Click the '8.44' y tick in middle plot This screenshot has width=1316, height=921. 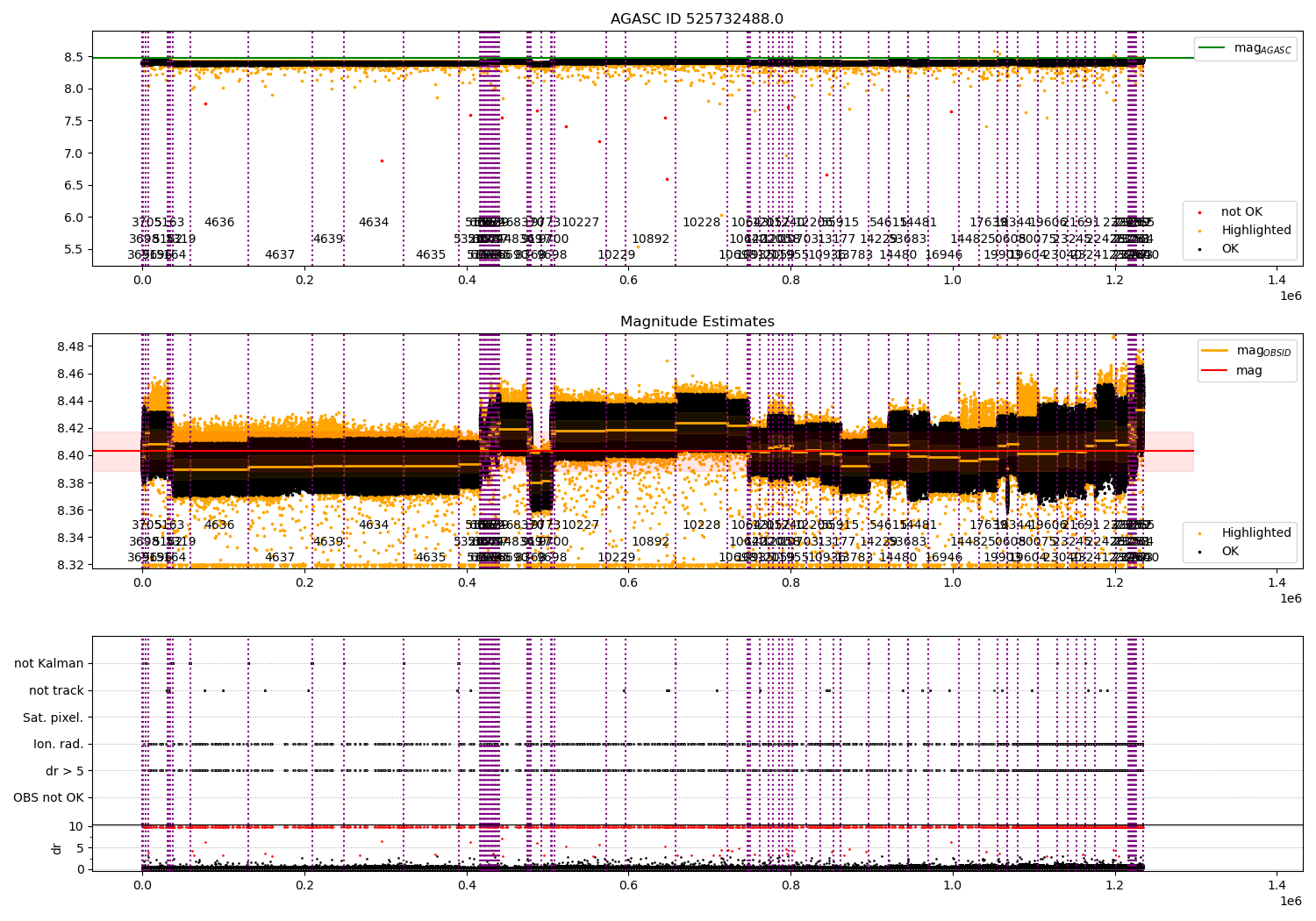[x=70, y=402]
